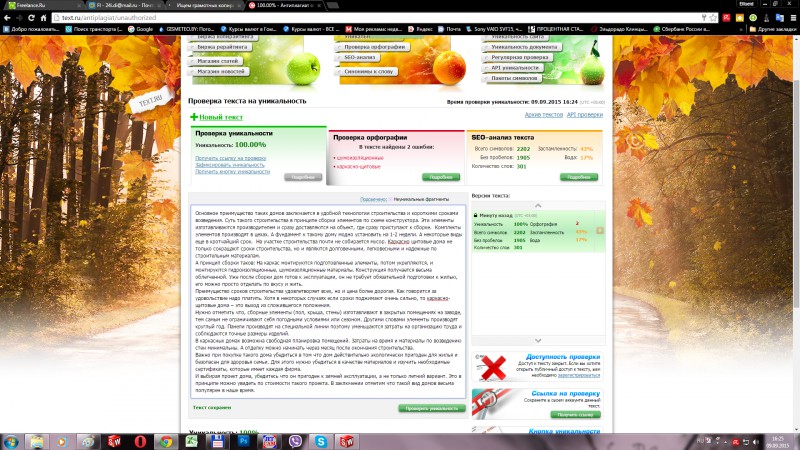800x450 pixels.
Task: Open the Windows Start menu
Action: pos(11,441)
